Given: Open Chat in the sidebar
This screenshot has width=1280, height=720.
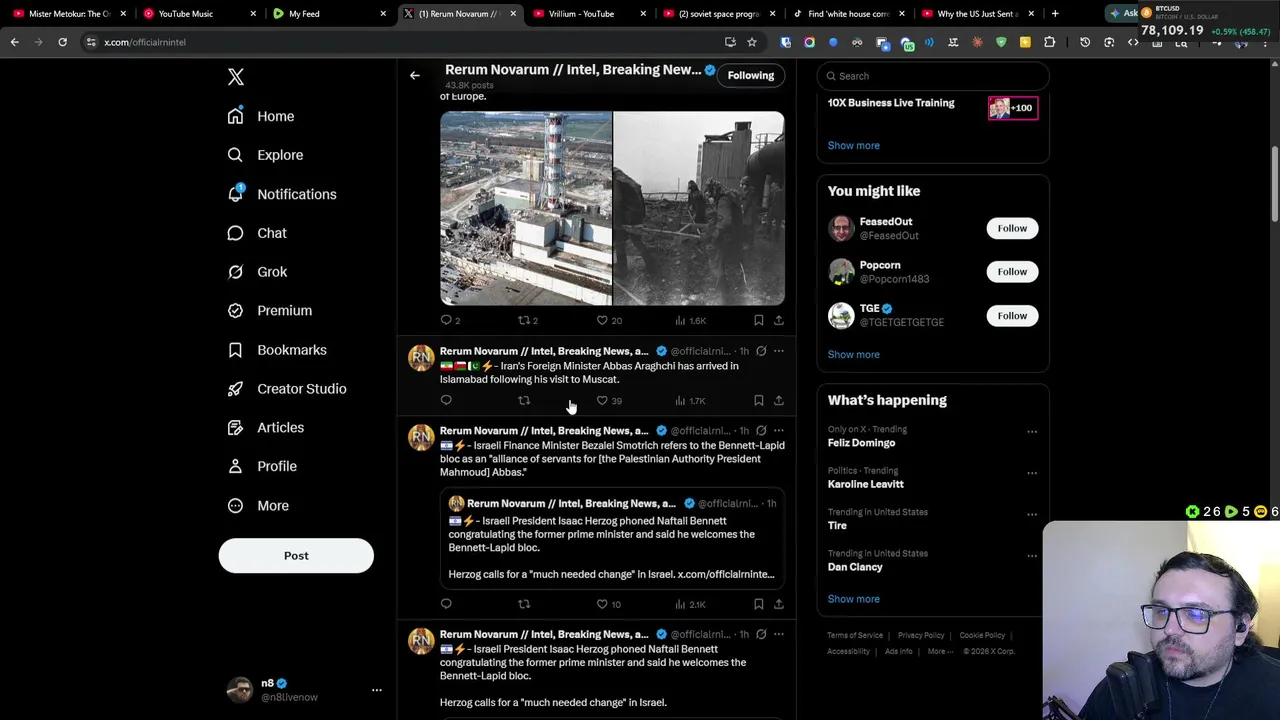Looking at the screenshot, I should 257,233.
